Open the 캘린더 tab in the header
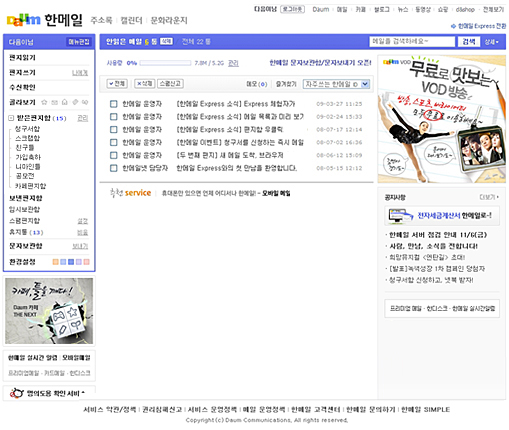 [131, 20]
